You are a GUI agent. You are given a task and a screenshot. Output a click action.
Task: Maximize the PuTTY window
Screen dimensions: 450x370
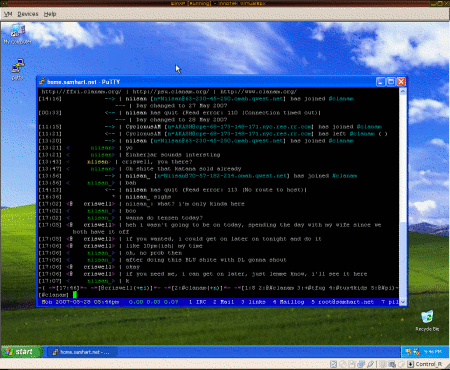tap(391, 82)
